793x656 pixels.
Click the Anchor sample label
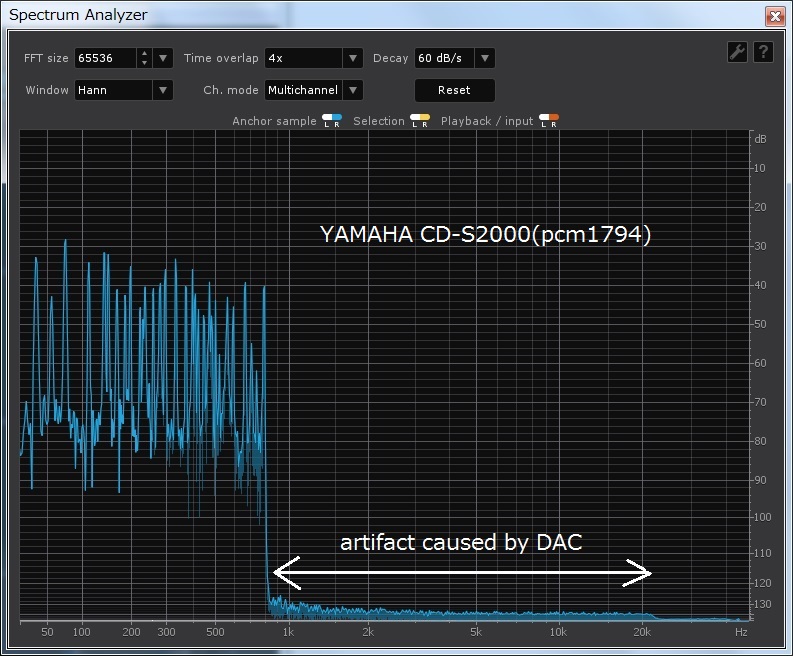pos(274,121)
